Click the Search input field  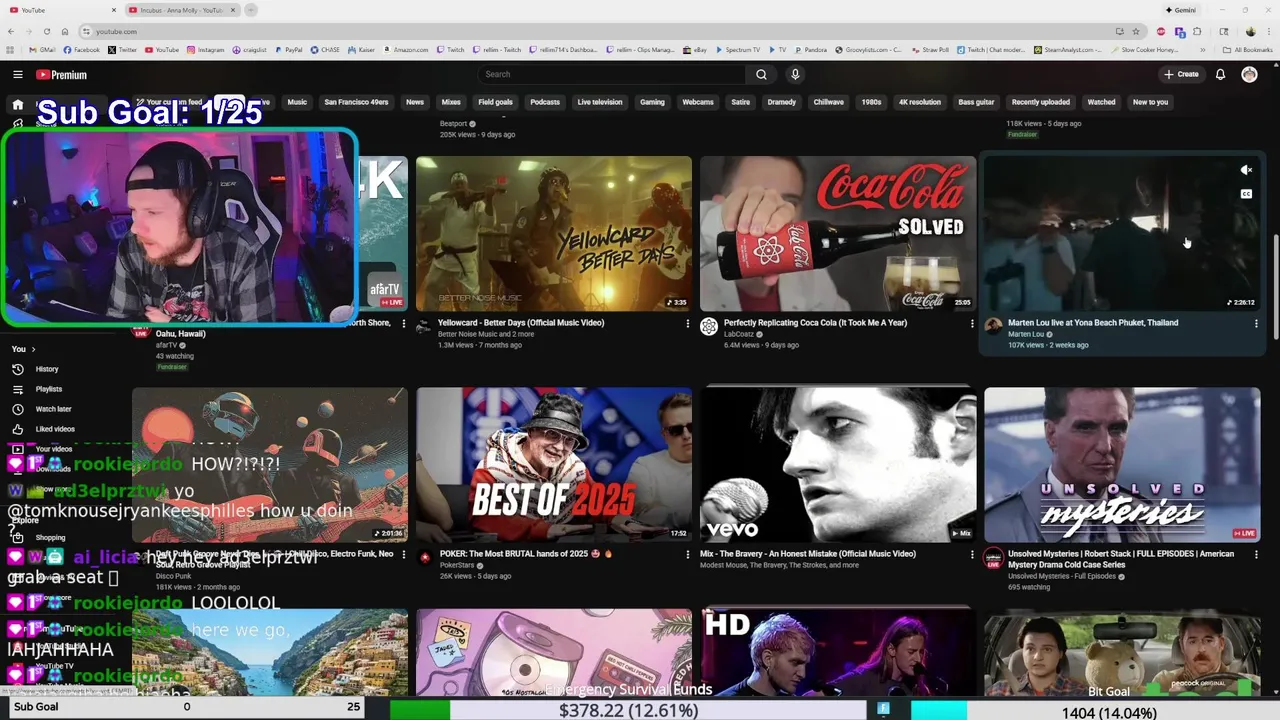pyautogui.click(x=612, y=74)
